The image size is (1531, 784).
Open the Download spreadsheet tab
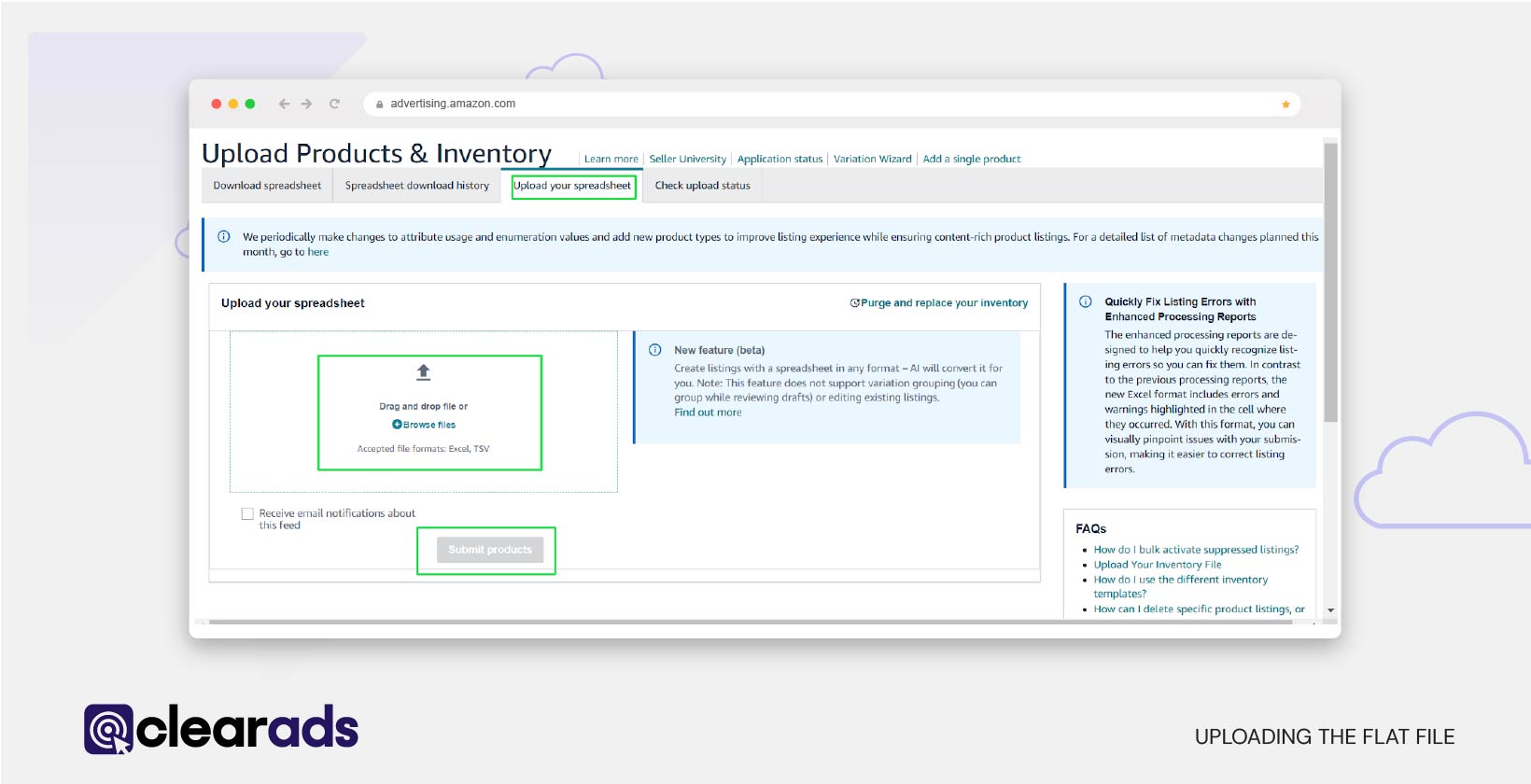click(x=267, y=186)
